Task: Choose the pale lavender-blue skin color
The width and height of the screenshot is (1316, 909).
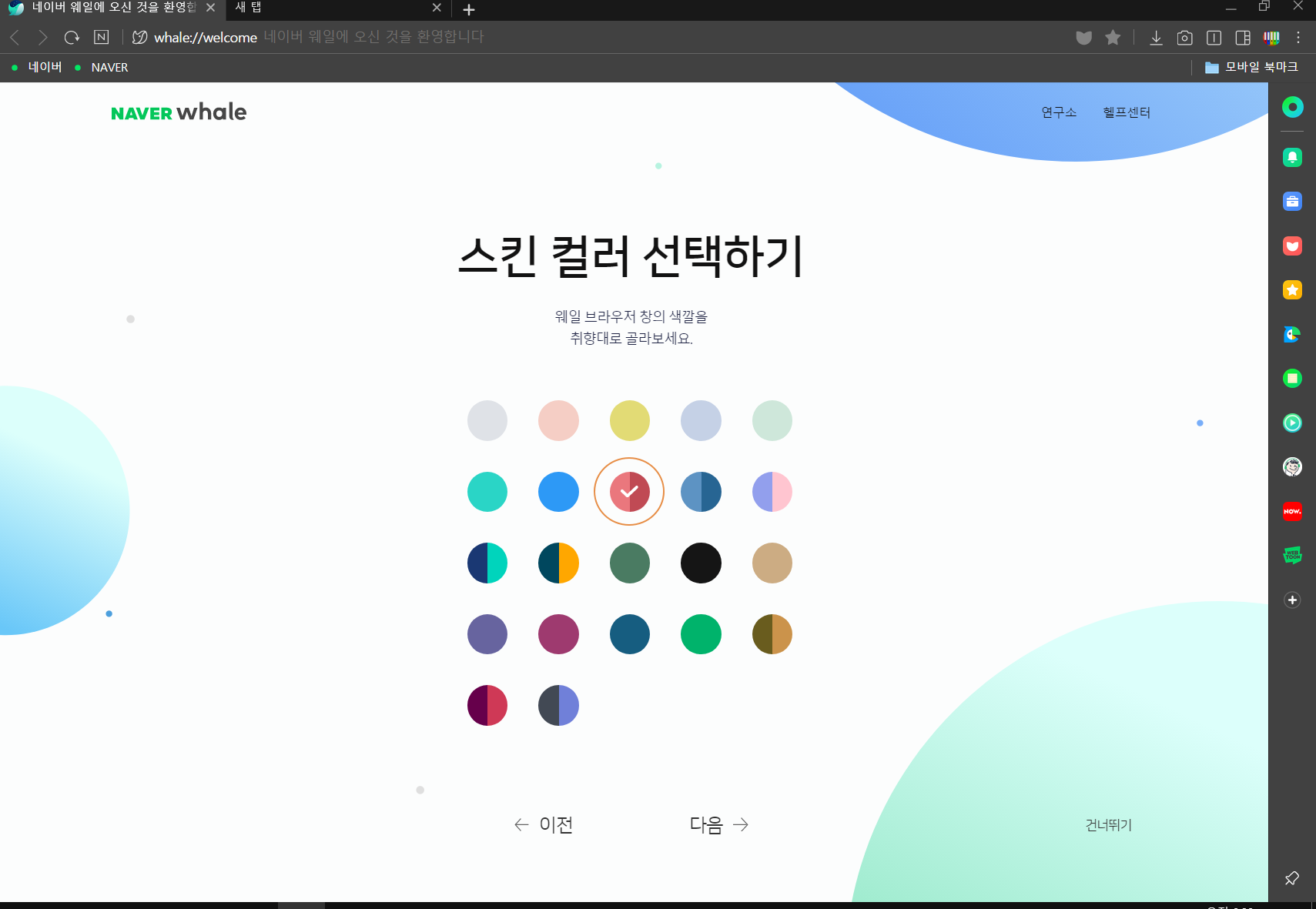Action: click(701, 420)
